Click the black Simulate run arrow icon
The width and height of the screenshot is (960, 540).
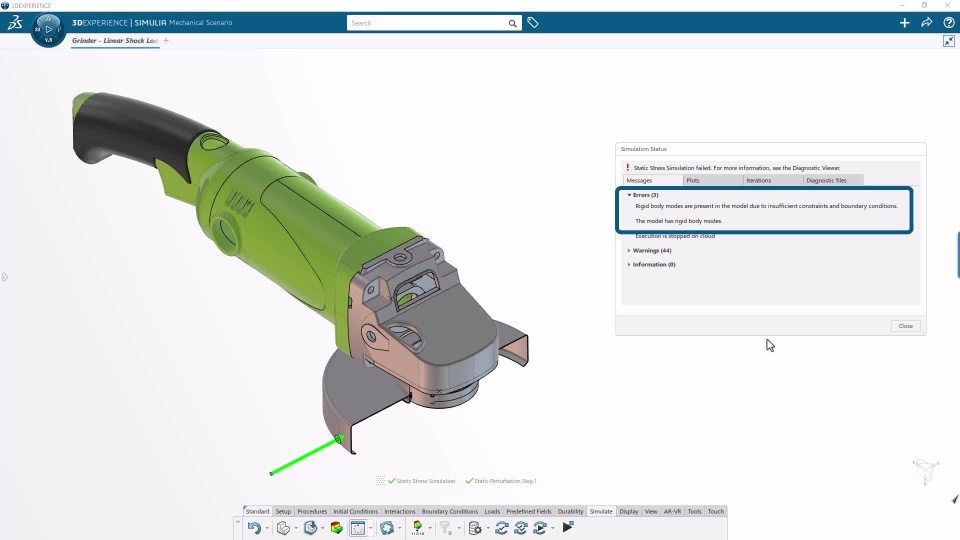coord(568,527)
